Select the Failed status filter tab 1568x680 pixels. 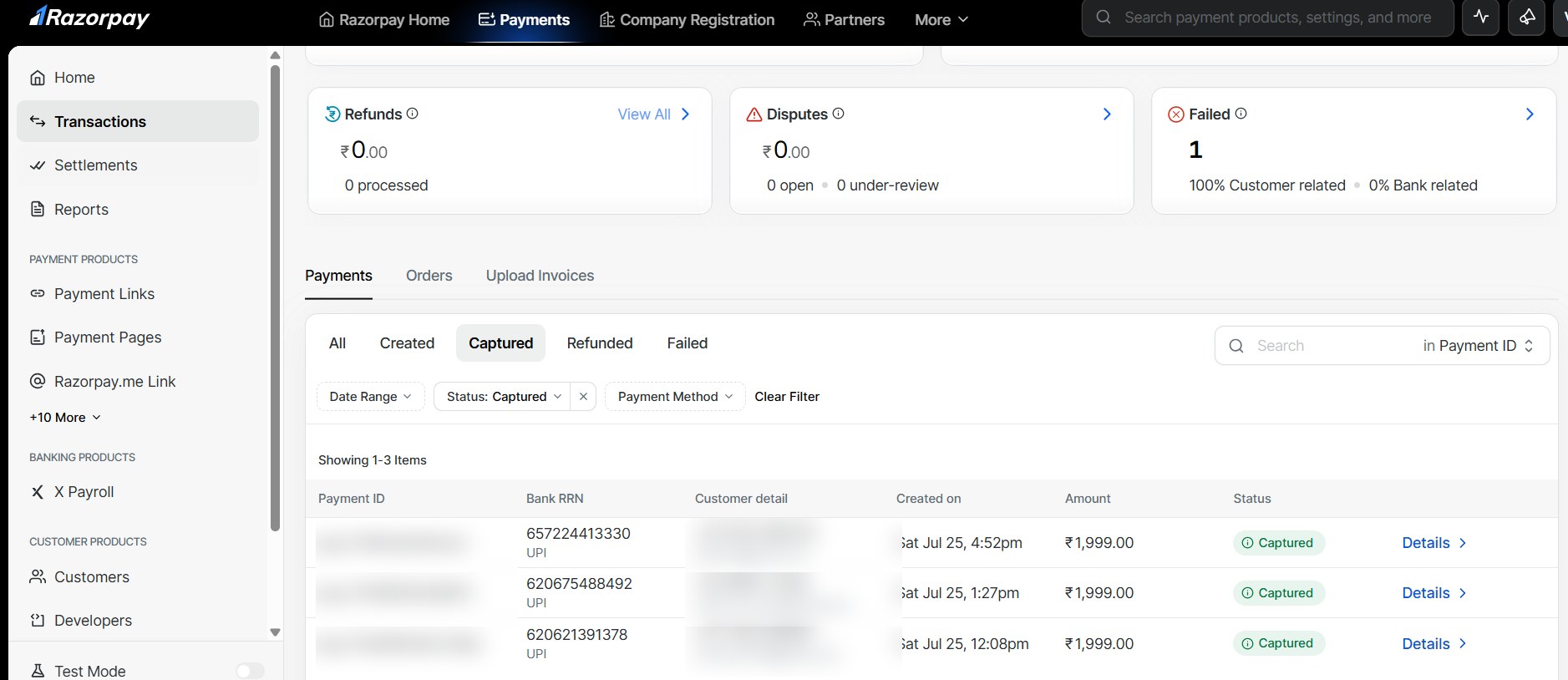688,343
